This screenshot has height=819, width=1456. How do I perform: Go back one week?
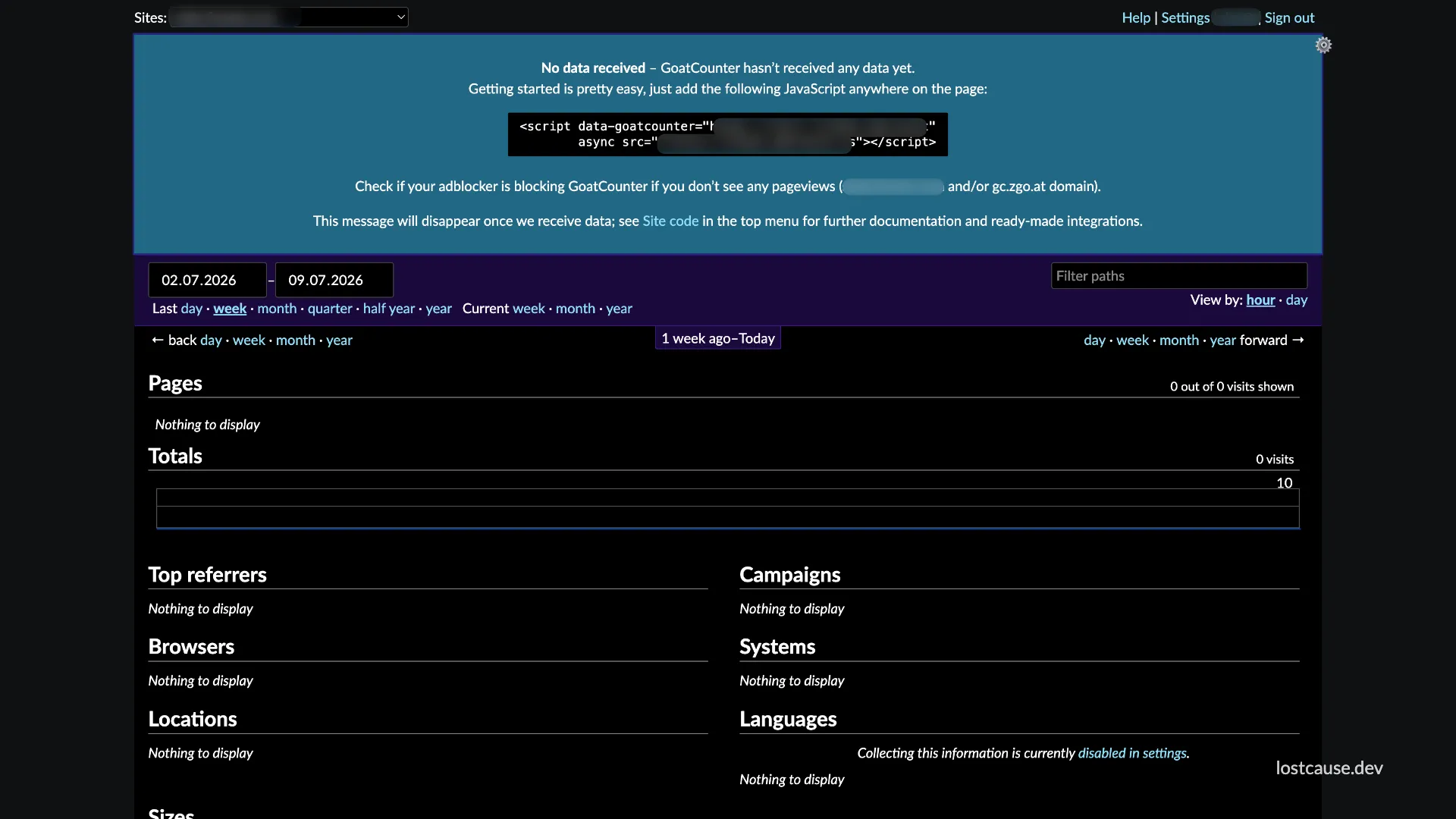point(249,340)
